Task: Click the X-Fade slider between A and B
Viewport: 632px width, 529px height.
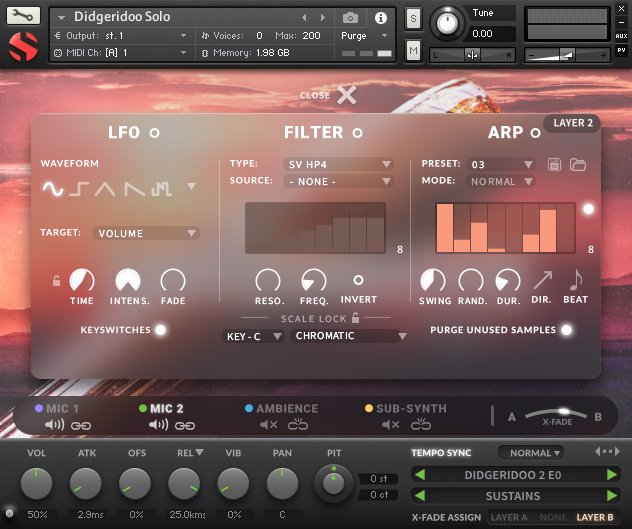Action: (x=563, y=413)
